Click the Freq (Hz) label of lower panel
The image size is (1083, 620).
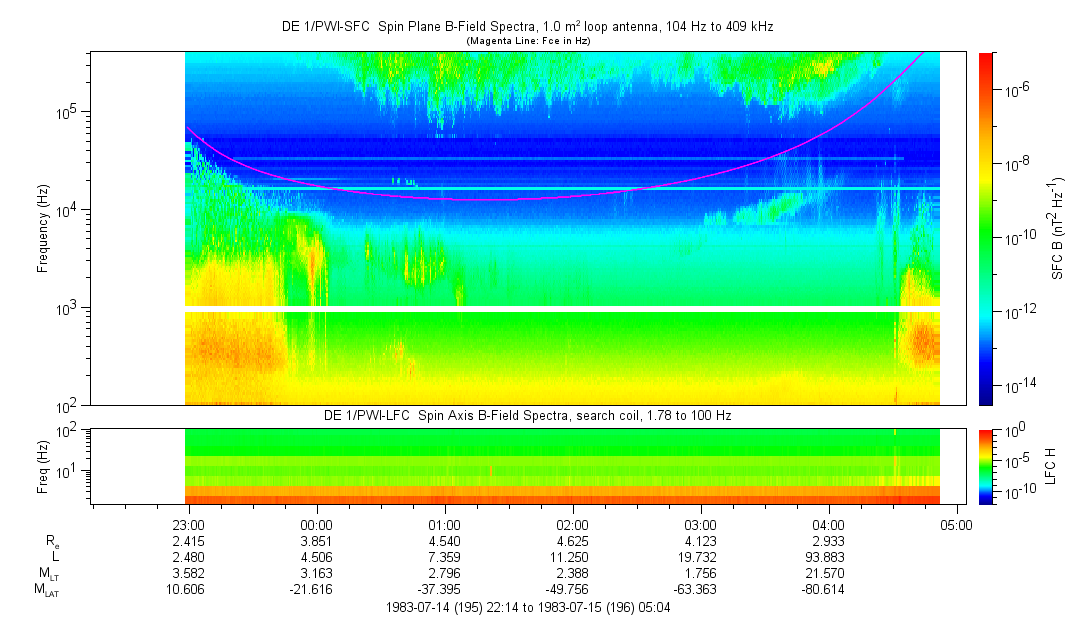43,465
